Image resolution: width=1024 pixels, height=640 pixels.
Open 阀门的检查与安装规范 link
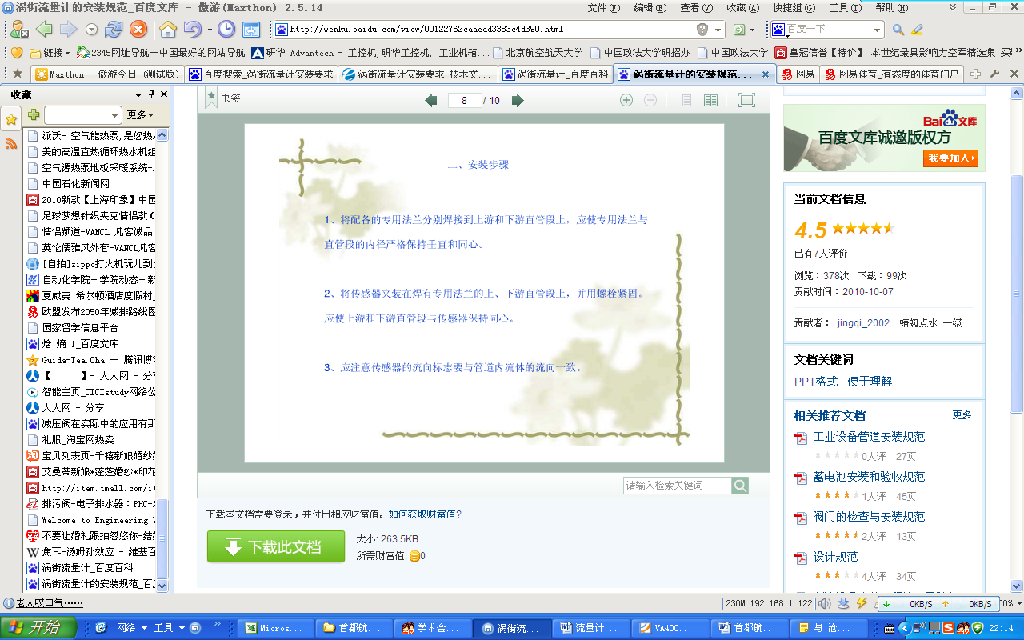click(x=869, y=517)
